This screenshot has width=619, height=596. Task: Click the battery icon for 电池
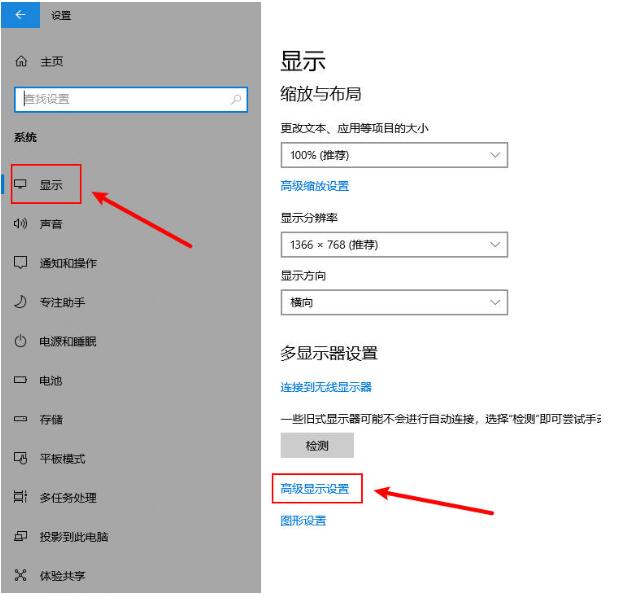(x=20, y=380)
